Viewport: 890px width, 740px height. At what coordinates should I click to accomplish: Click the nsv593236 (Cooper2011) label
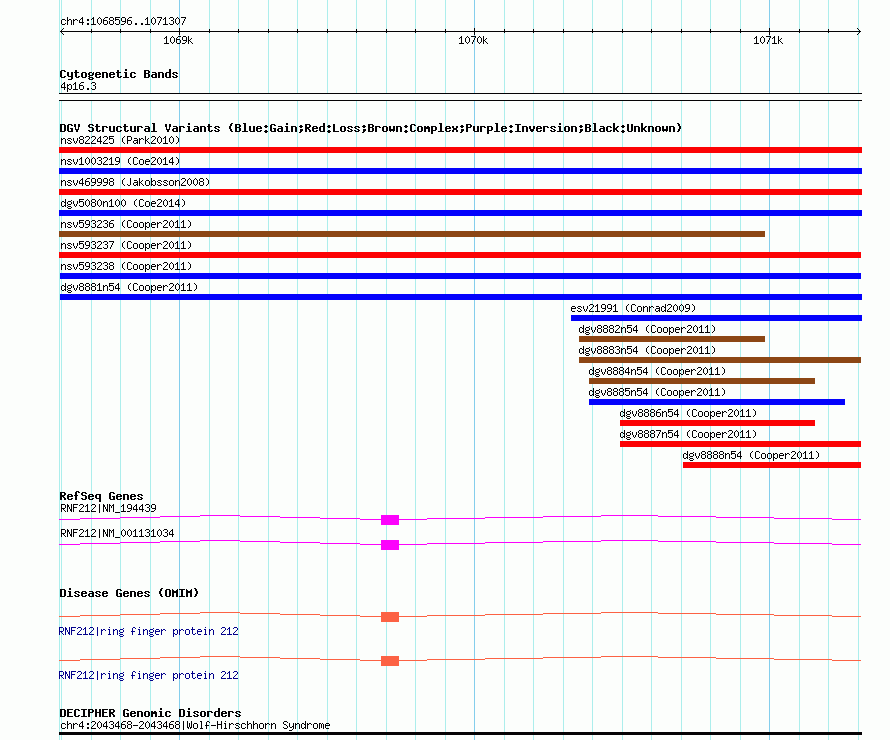126,224
